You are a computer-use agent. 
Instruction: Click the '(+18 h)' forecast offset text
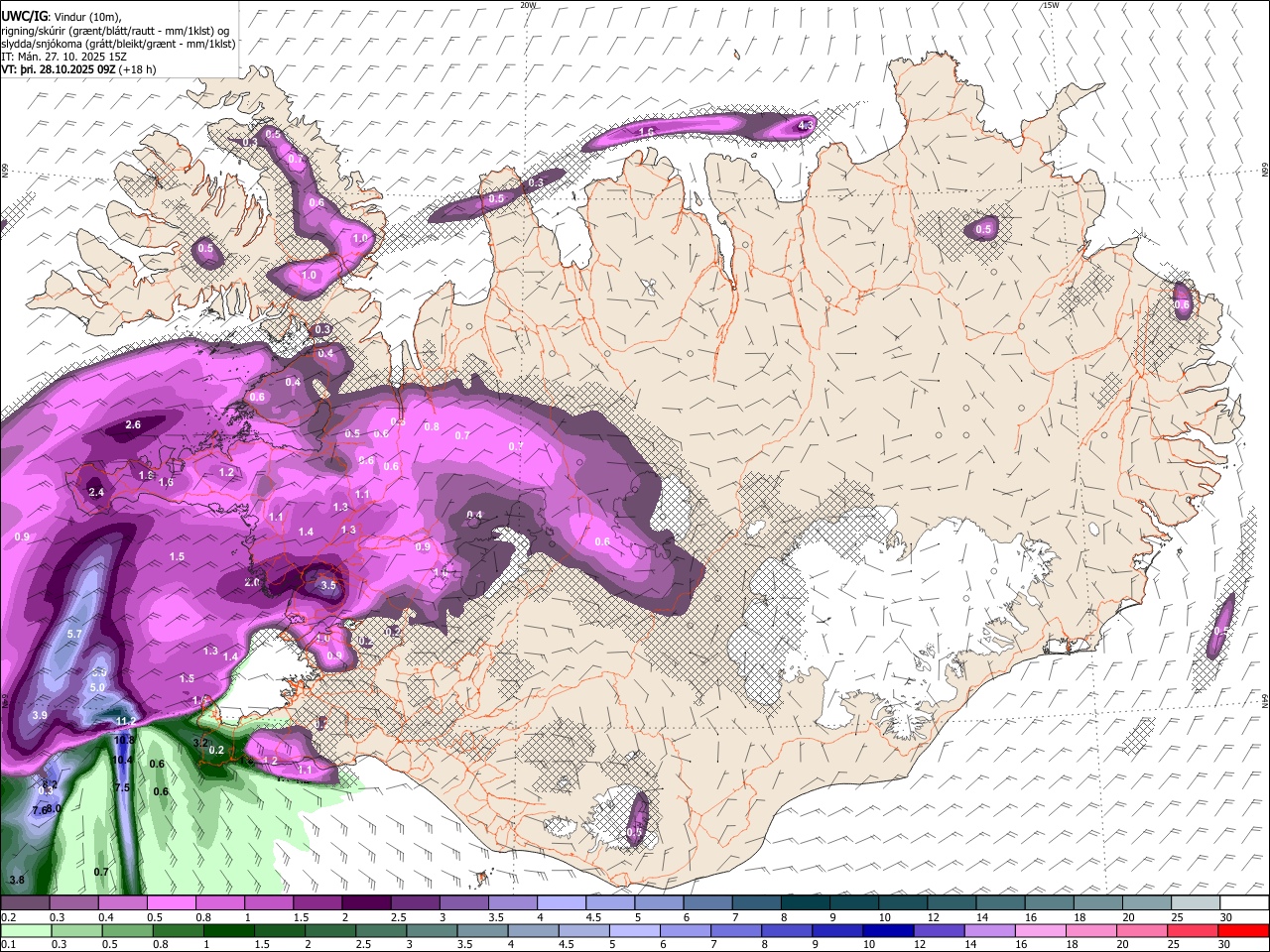click(137, 69)
